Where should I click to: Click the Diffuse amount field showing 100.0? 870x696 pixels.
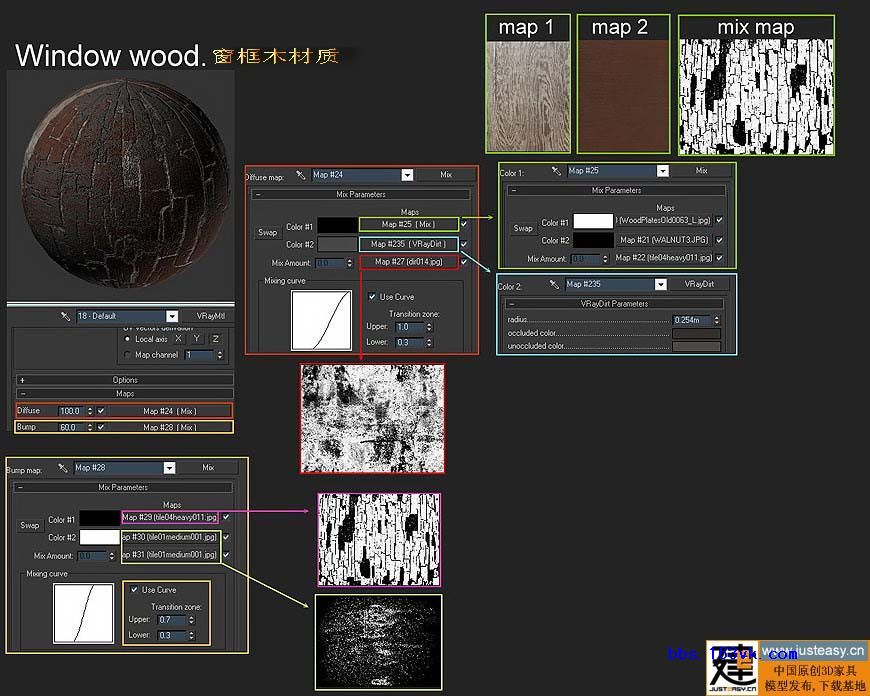point(72,411)
